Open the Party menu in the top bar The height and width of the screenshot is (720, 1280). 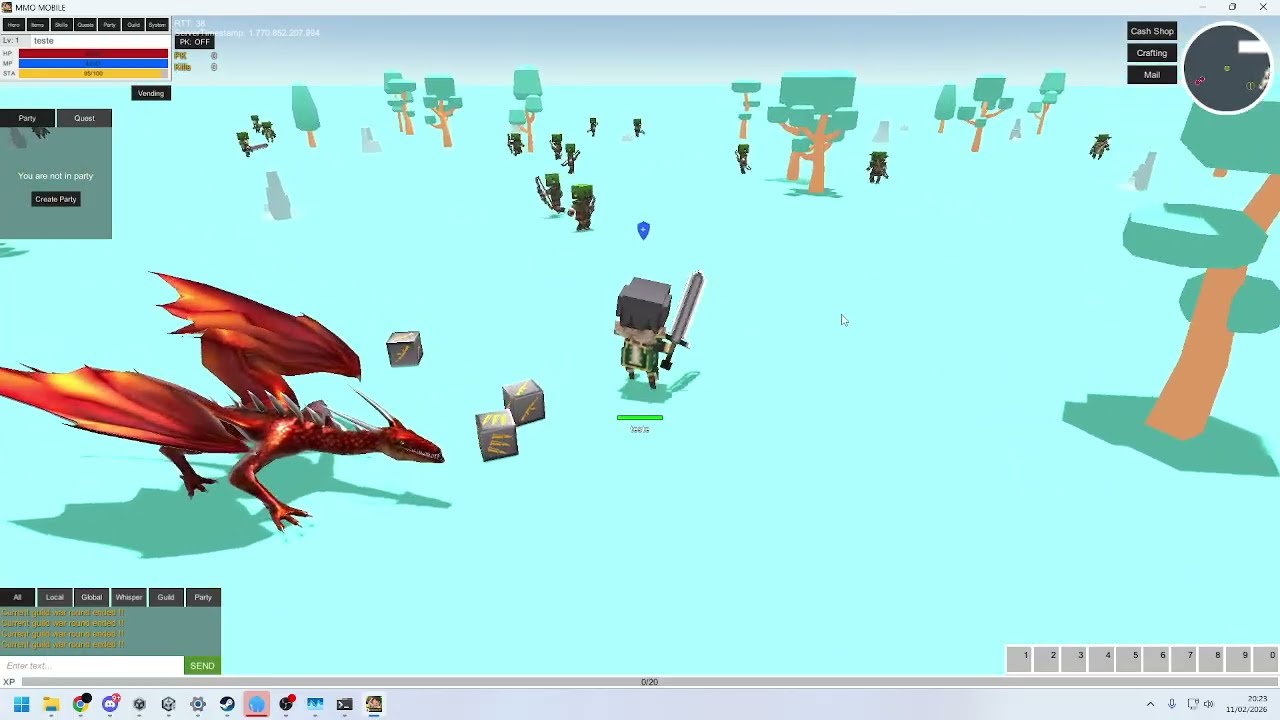click(x=109, y=24)
